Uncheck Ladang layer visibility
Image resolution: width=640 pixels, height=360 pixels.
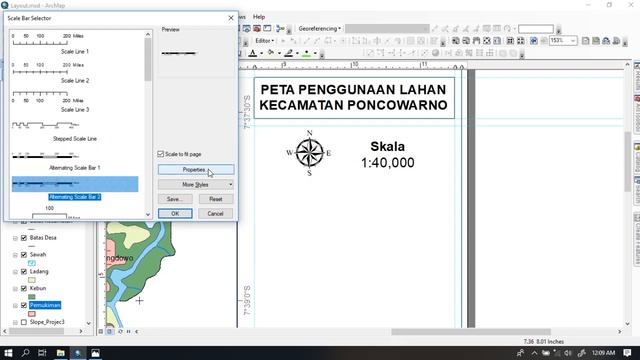(x=24, y=271)
